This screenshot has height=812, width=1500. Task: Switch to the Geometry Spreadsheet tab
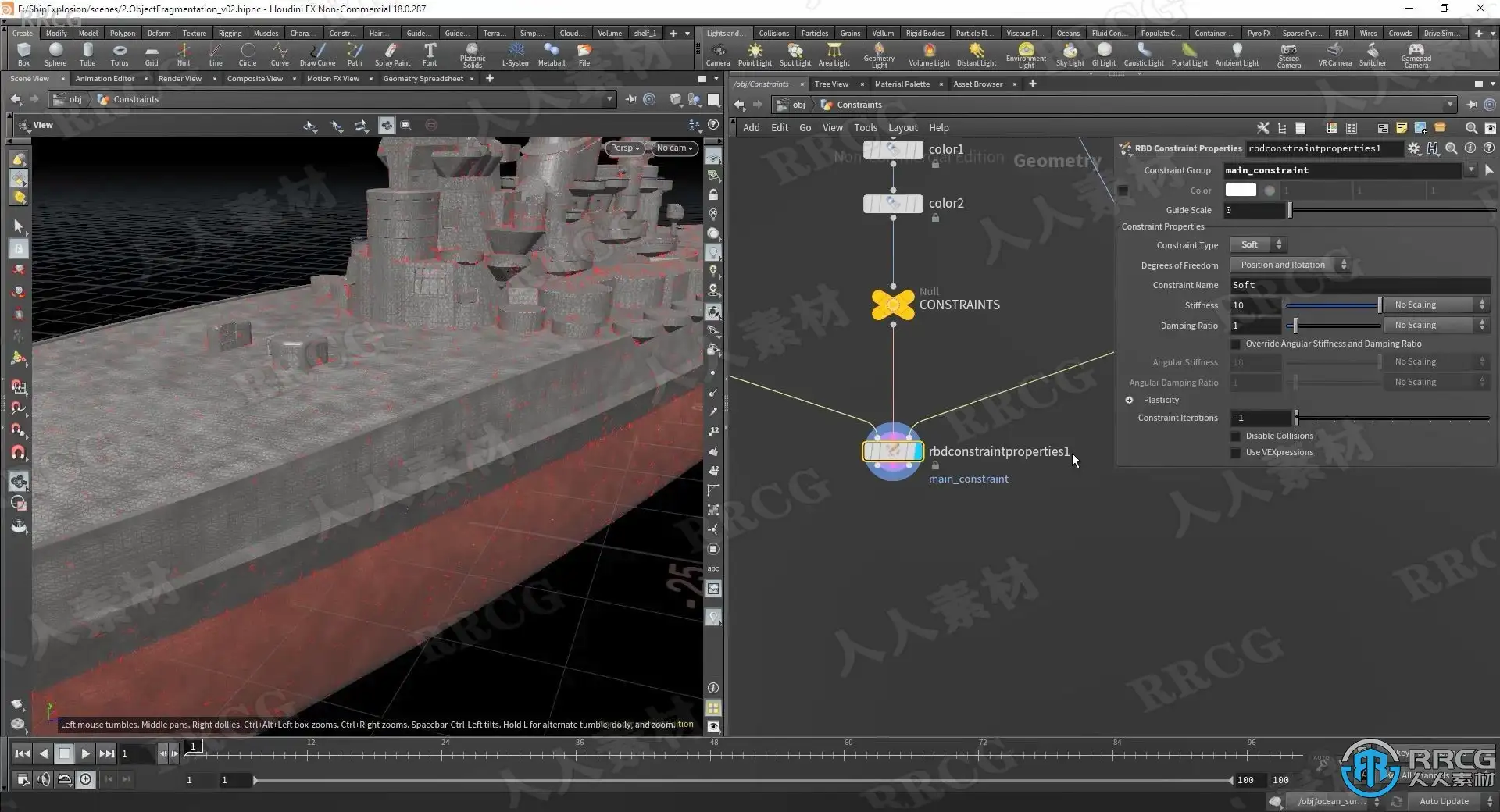coord(423,79)
